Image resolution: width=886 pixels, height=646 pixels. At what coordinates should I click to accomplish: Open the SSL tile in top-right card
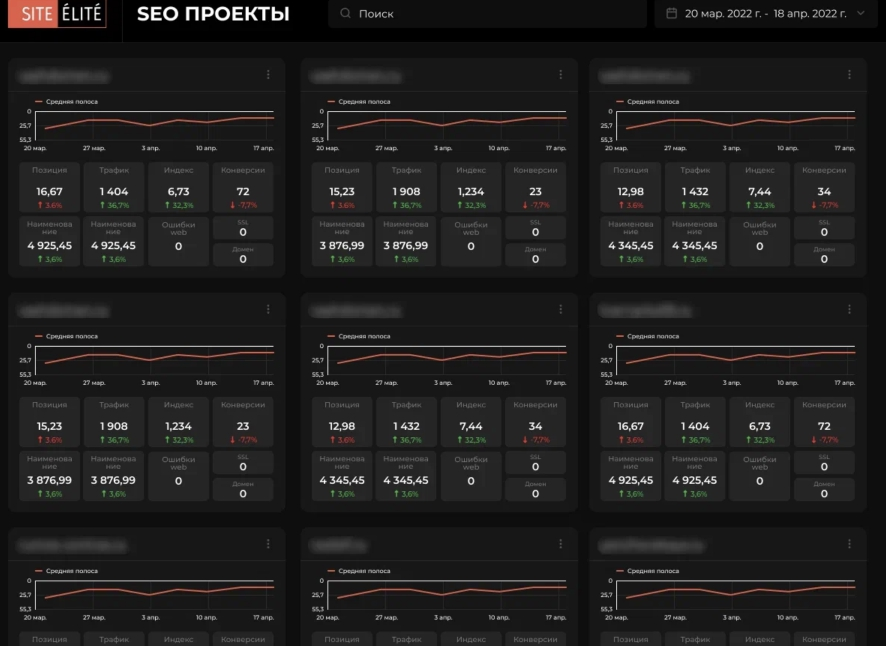pyautogui.click(x=824, y=228)
